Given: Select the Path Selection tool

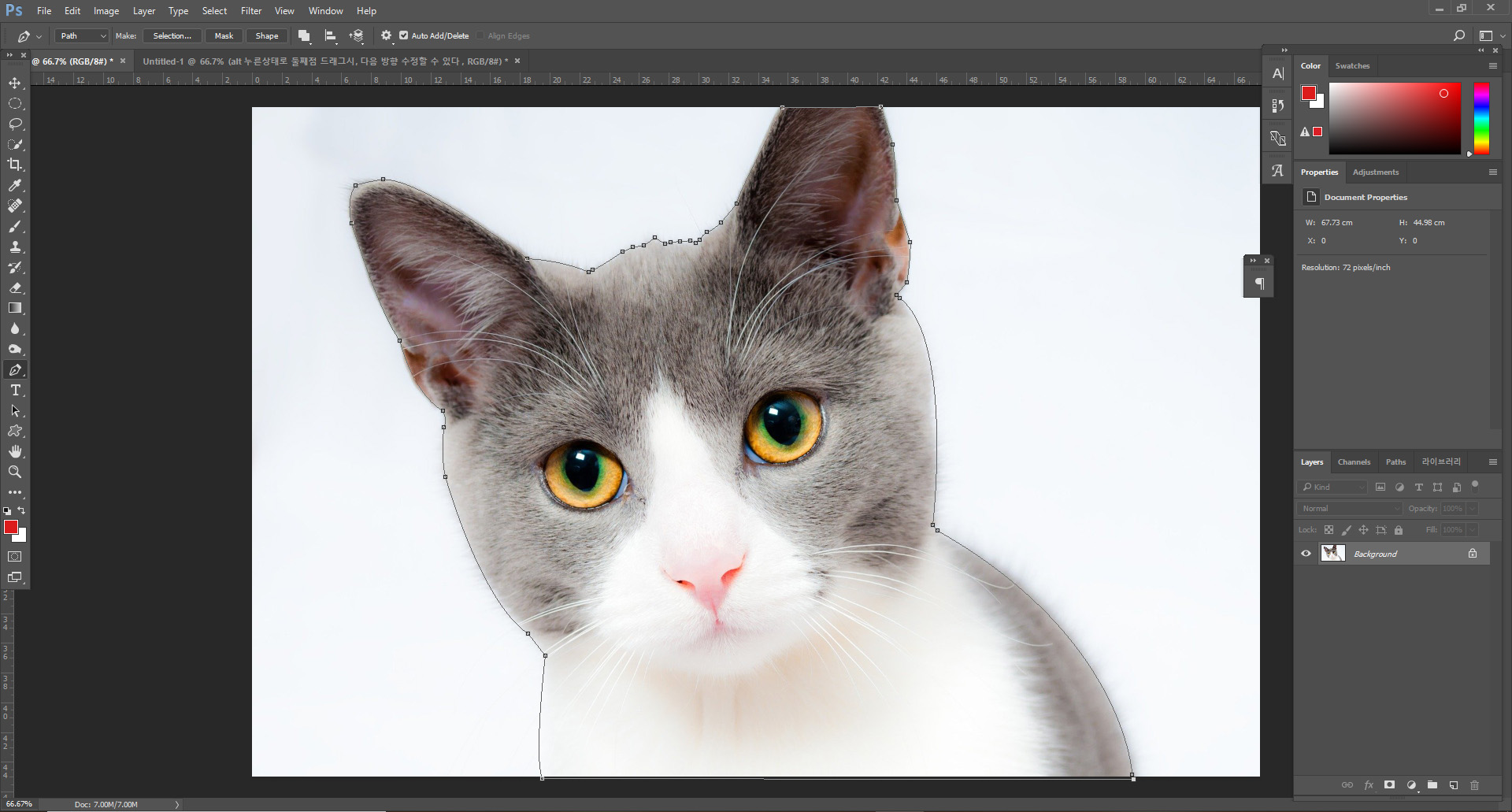Looking at the screenshot, I should pyautogui.click(x=15, y=410).
